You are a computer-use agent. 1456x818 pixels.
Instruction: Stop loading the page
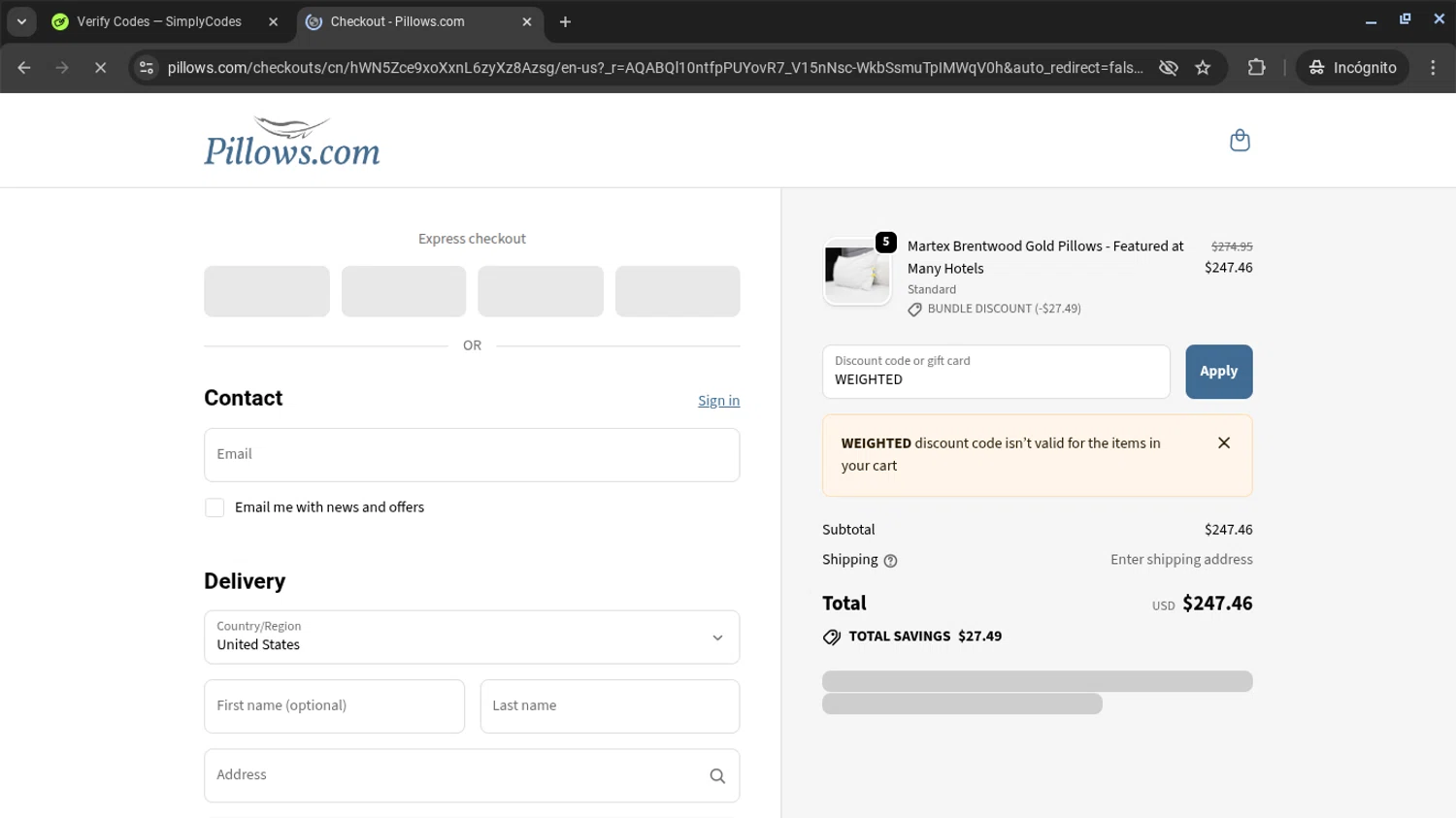pyautogui.click(x=100, y=67)
